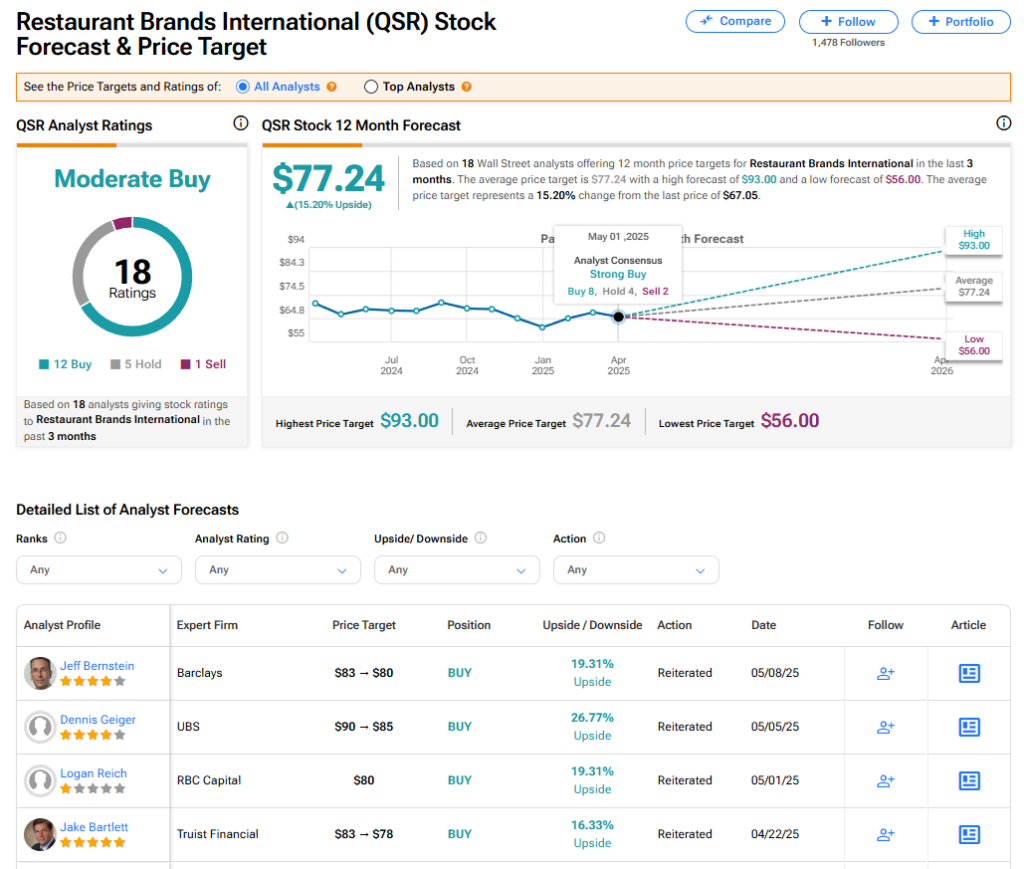Click Jake Bartlett's profile photo
The width and height of the screenshot is (1024, 869).
[40, 834]
